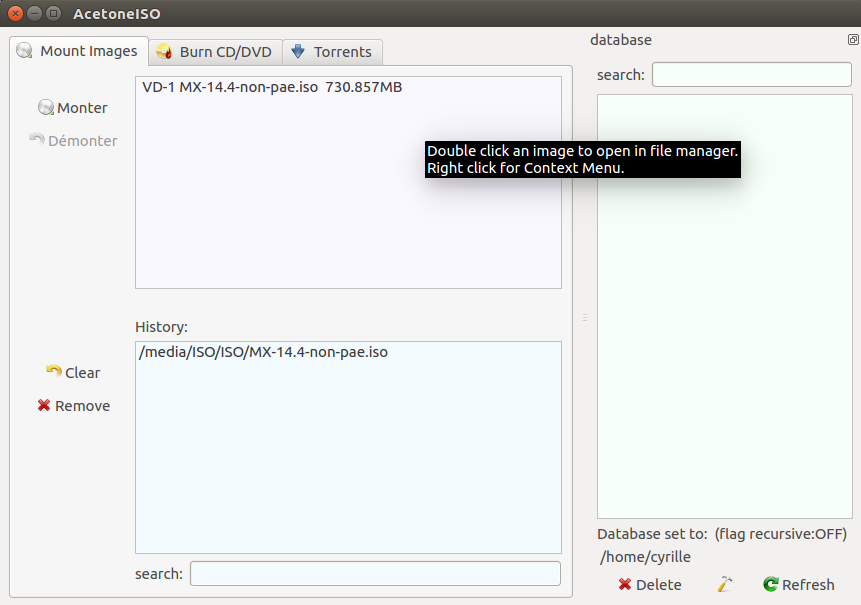
Task: Switch to the Mount Images tab
Action: (79, 51)
